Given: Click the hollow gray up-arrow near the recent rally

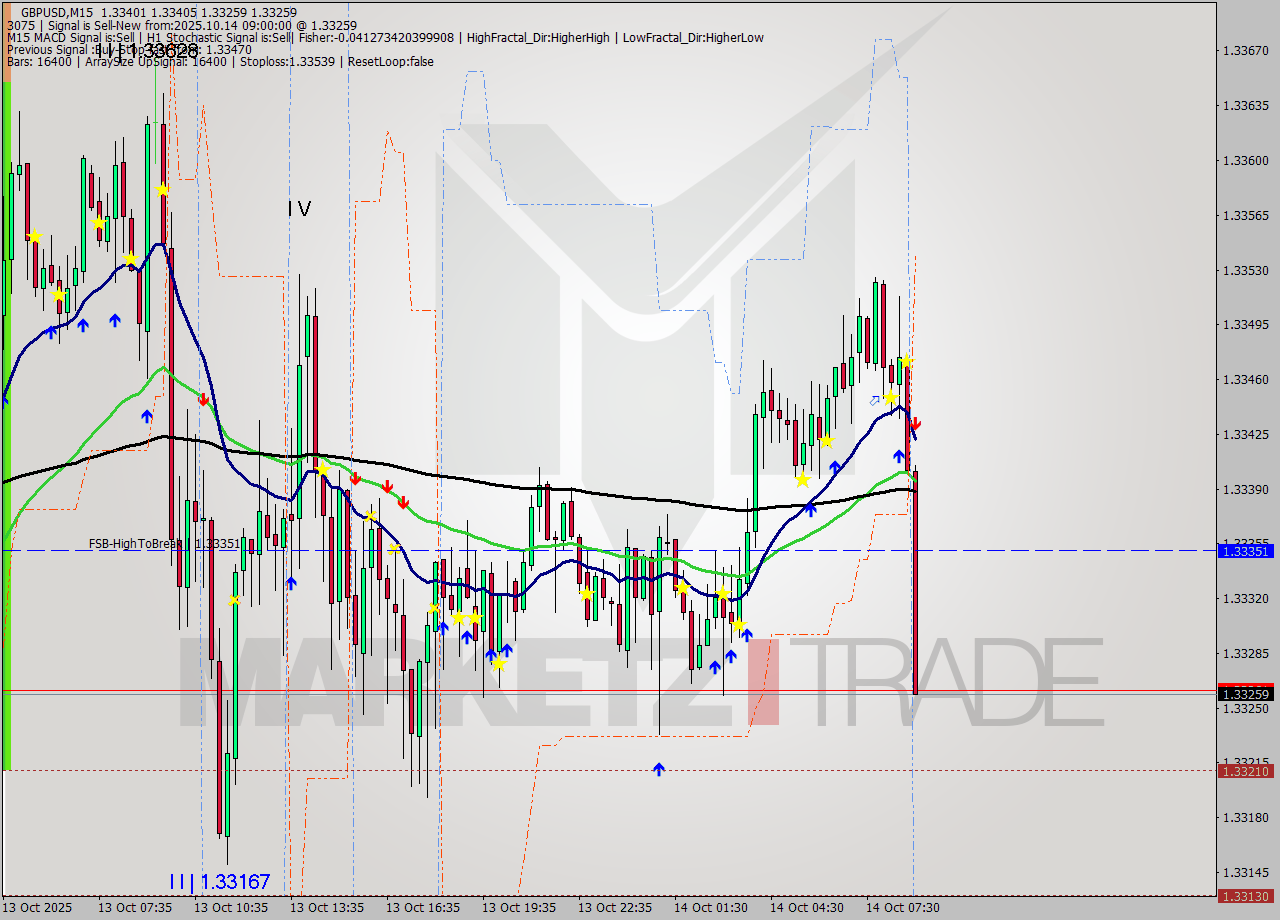Looking at the screenshot, I should click(874, 399).
